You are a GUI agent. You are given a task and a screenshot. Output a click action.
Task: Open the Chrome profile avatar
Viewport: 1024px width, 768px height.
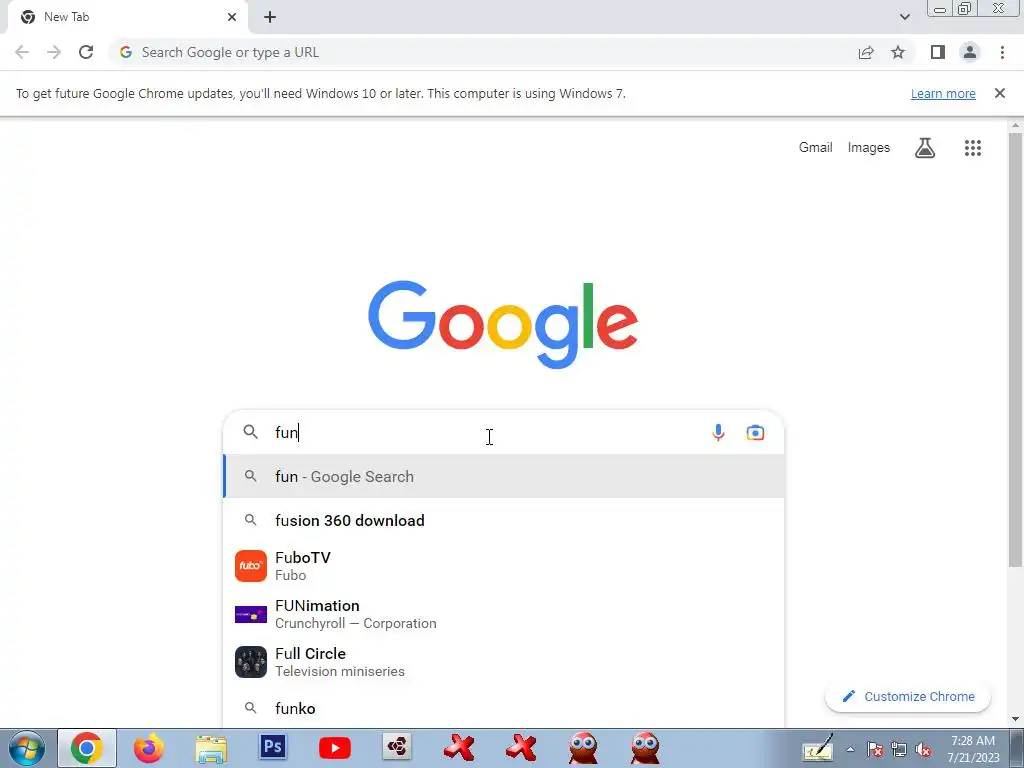point(970,52)
